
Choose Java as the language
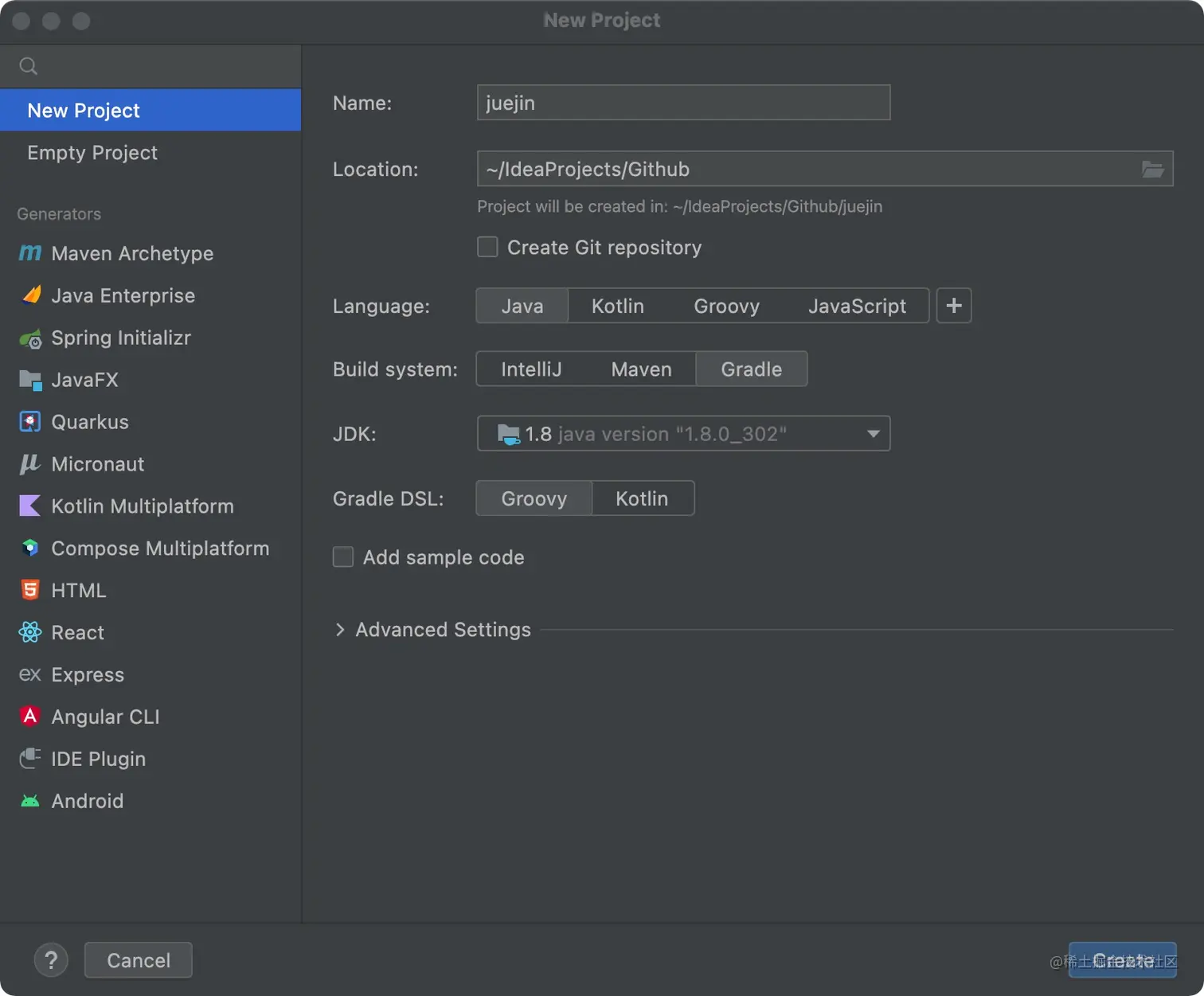522,306
